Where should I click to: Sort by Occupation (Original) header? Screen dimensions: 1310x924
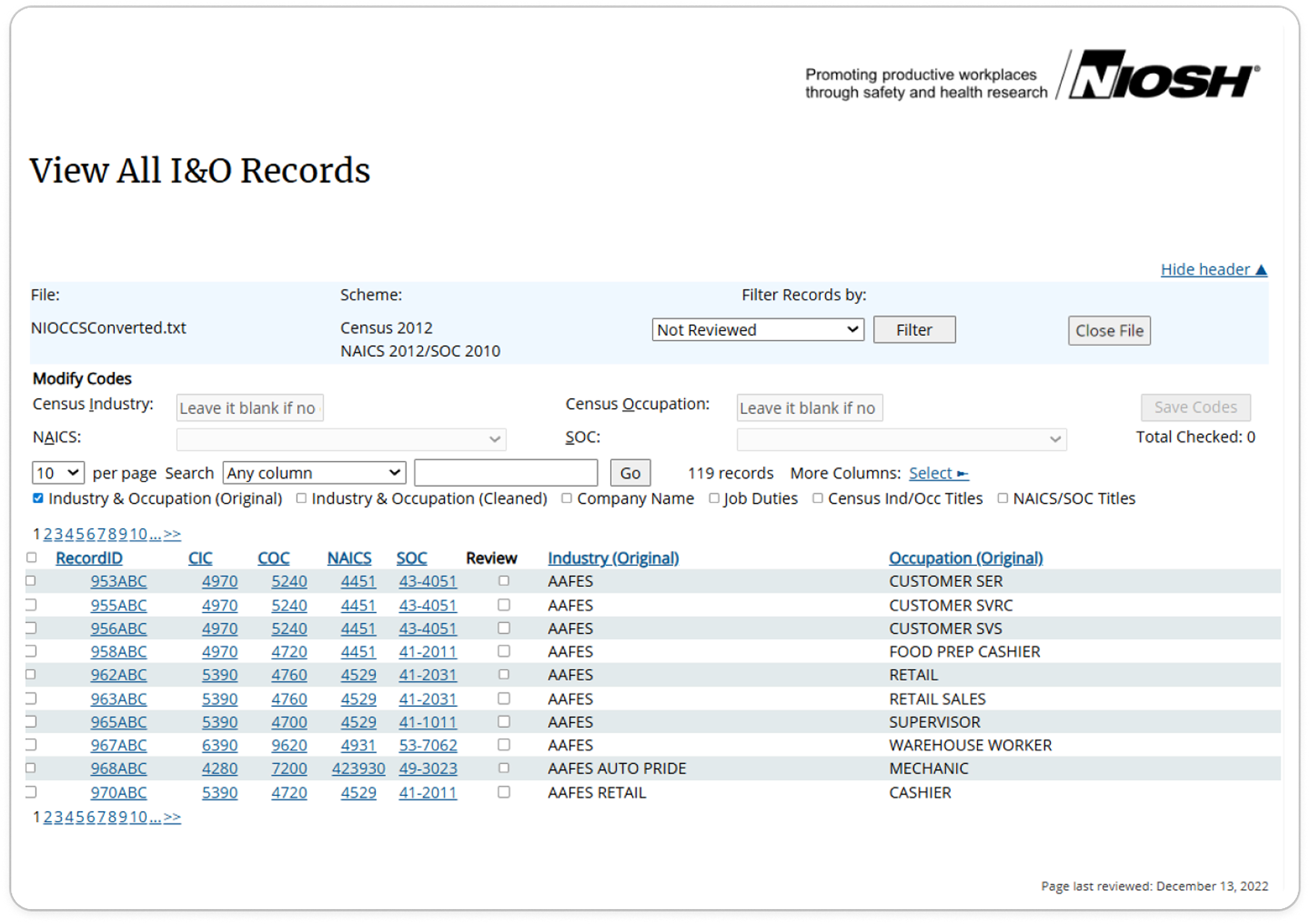point(966,558)
